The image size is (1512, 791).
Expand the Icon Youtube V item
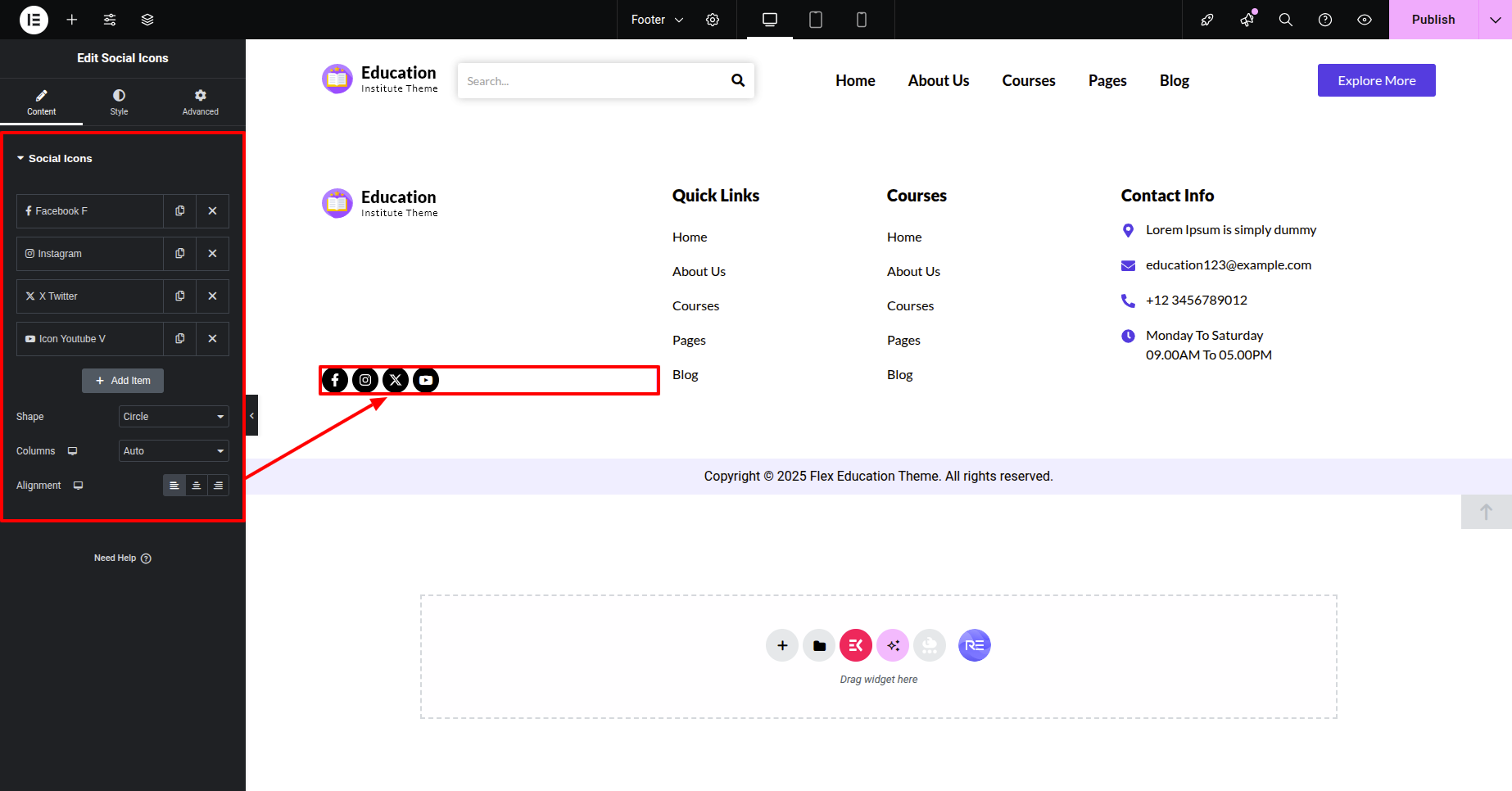tap(90, 339)
